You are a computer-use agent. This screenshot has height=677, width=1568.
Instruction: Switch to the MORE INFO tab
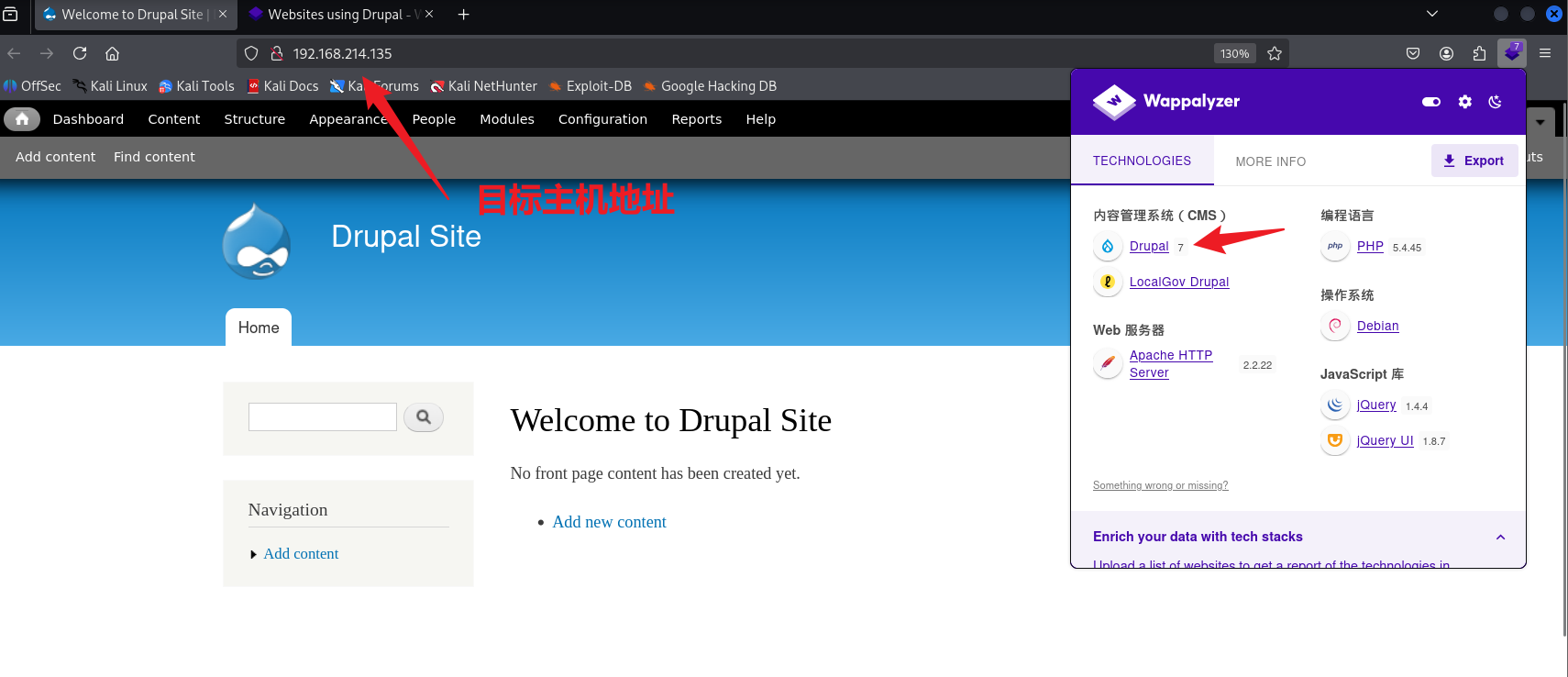pos(1270,161)
